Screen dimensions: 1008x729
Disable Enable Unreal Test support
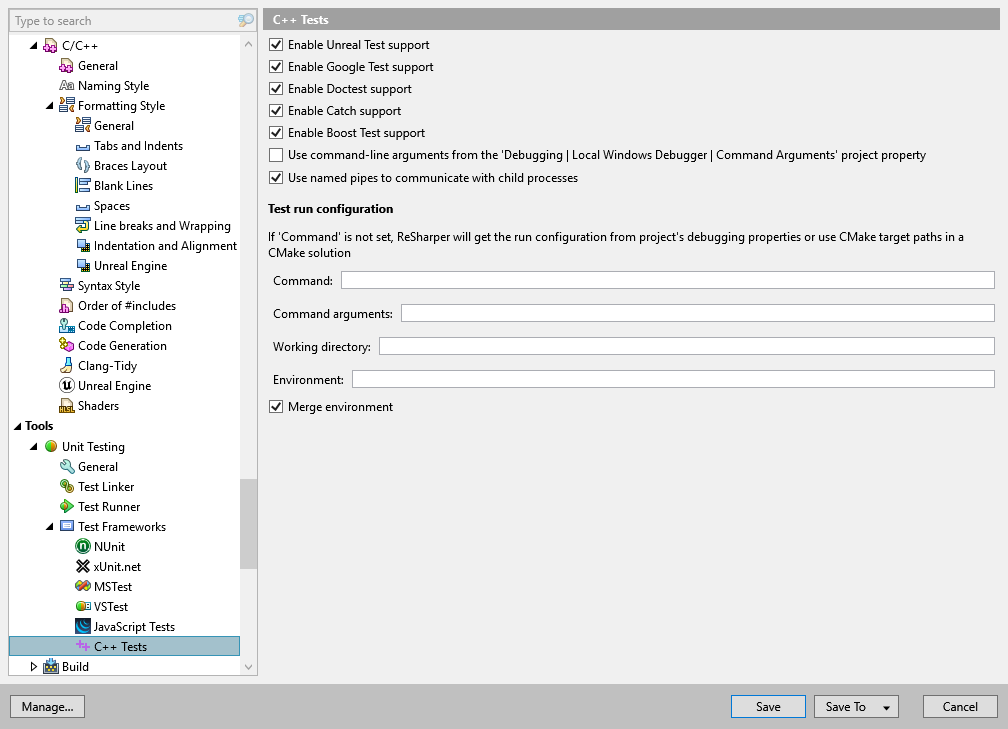pos(276,44)
